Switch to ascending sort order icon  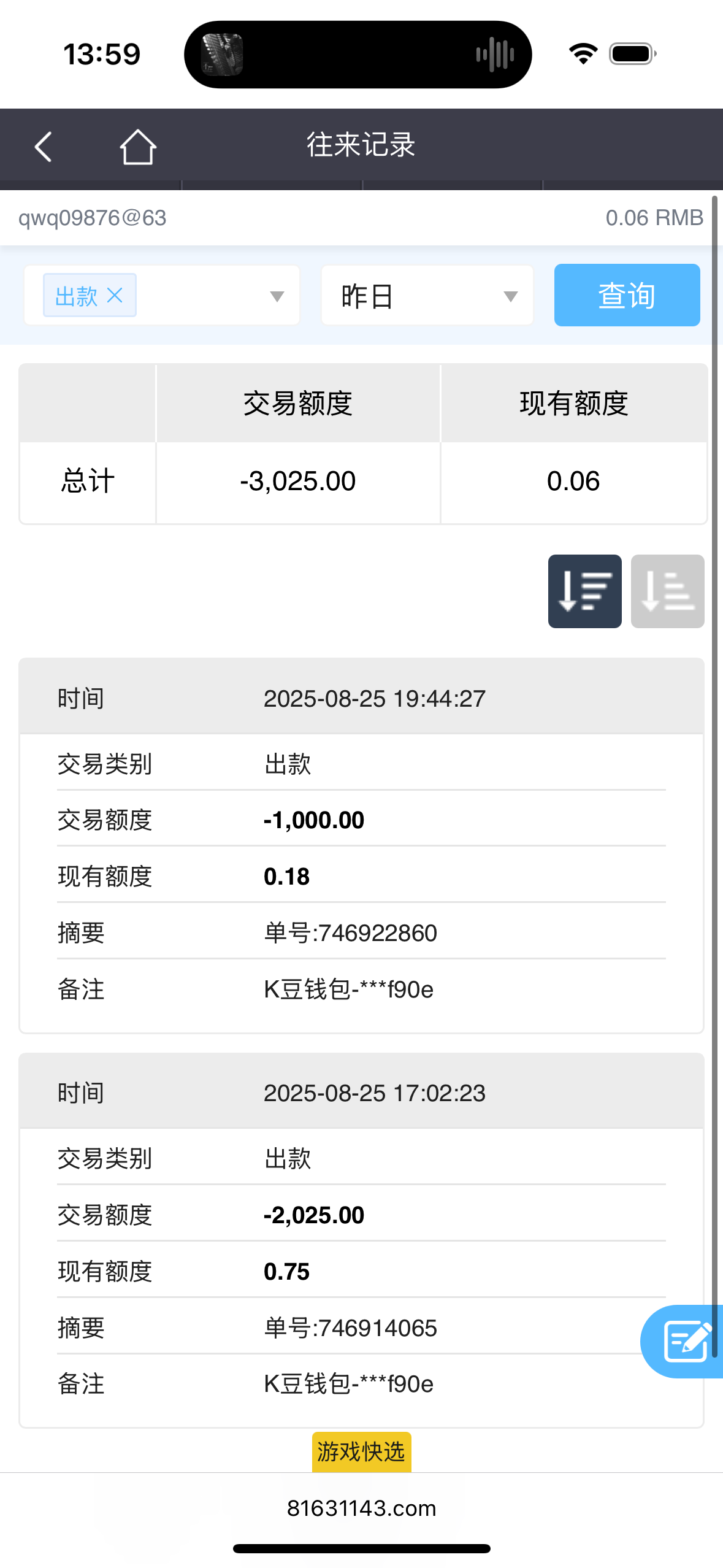click(x=667, y=591)
